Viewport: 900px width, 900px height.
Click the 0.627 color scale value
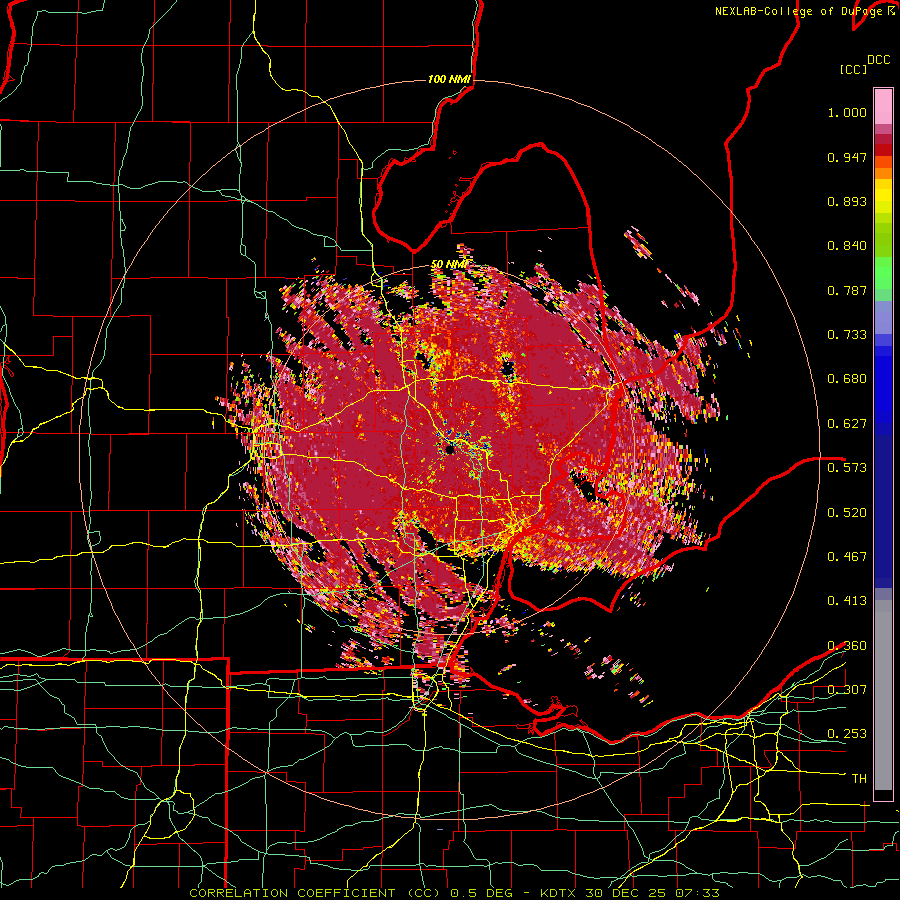click(847, 424)
